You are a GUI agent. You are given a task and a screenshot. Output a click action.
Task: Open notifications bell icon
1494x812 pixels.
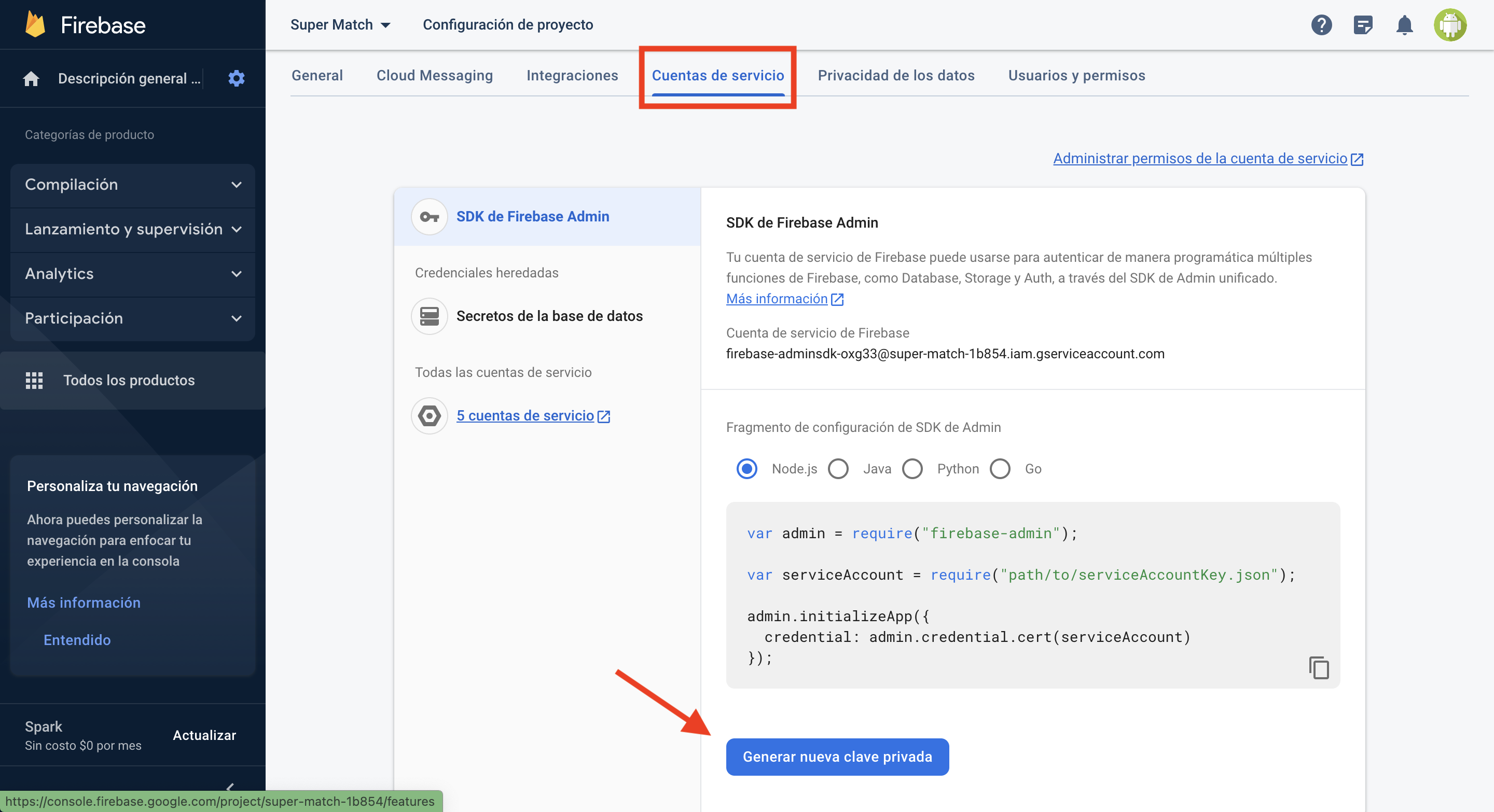1404,25
